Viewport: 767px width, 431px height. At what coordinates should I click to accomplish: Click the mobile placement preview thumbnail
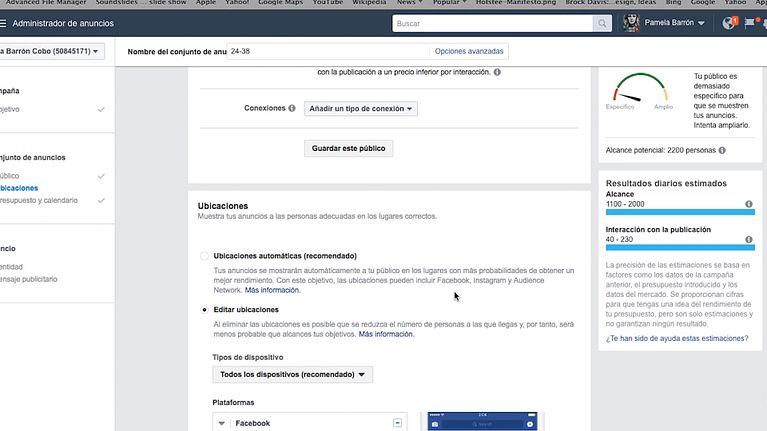pyautogui.click(x=482, y=422)
